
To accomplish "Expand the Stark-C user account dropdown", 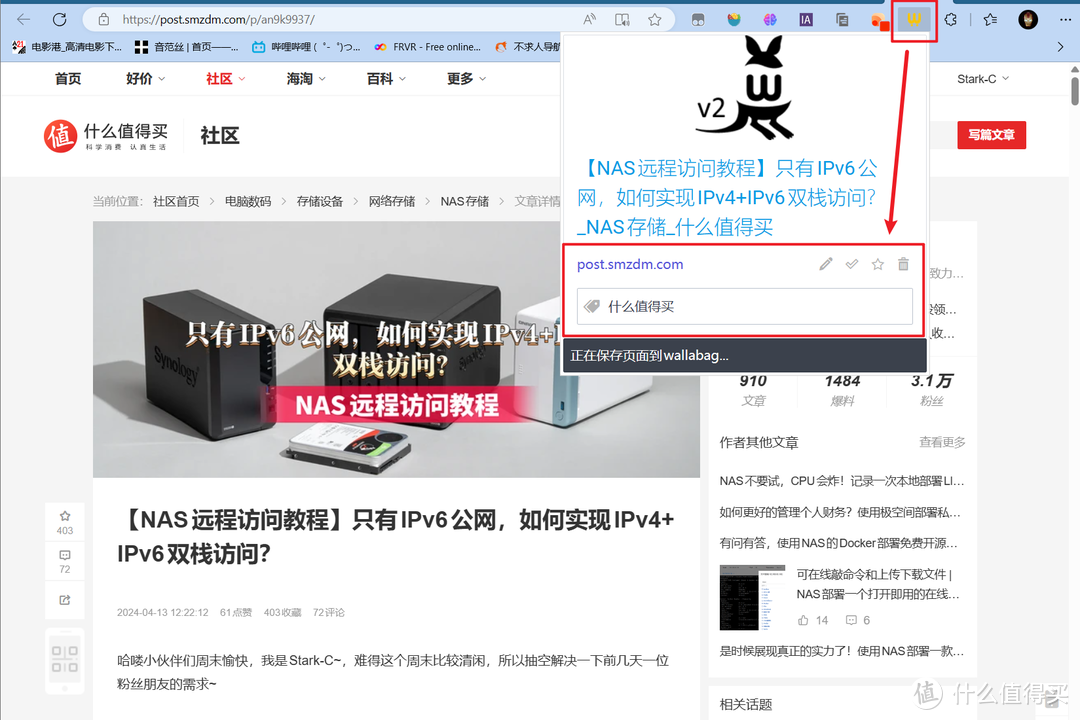I will click(x=983, y=78).
